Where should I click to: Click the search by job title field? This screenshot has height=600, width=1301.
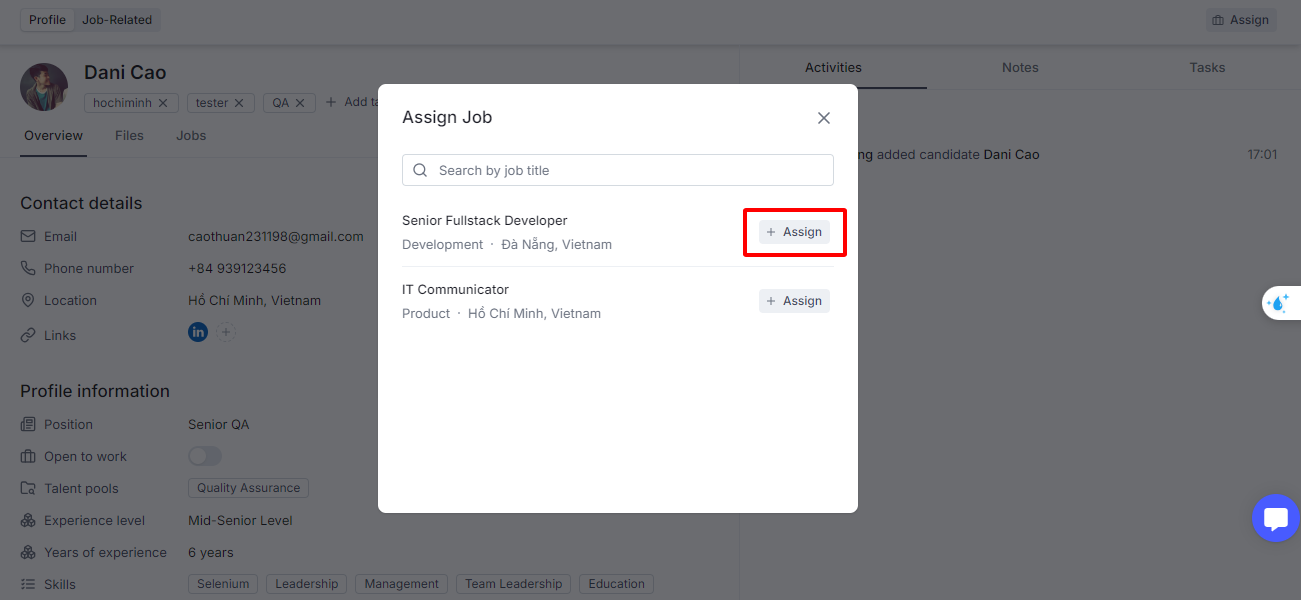click(x=618, y=170)
